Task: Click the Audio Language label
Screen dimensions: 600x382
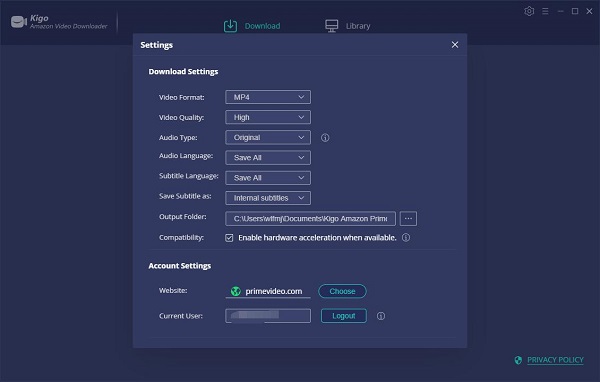Action: (x=186, y=156)
